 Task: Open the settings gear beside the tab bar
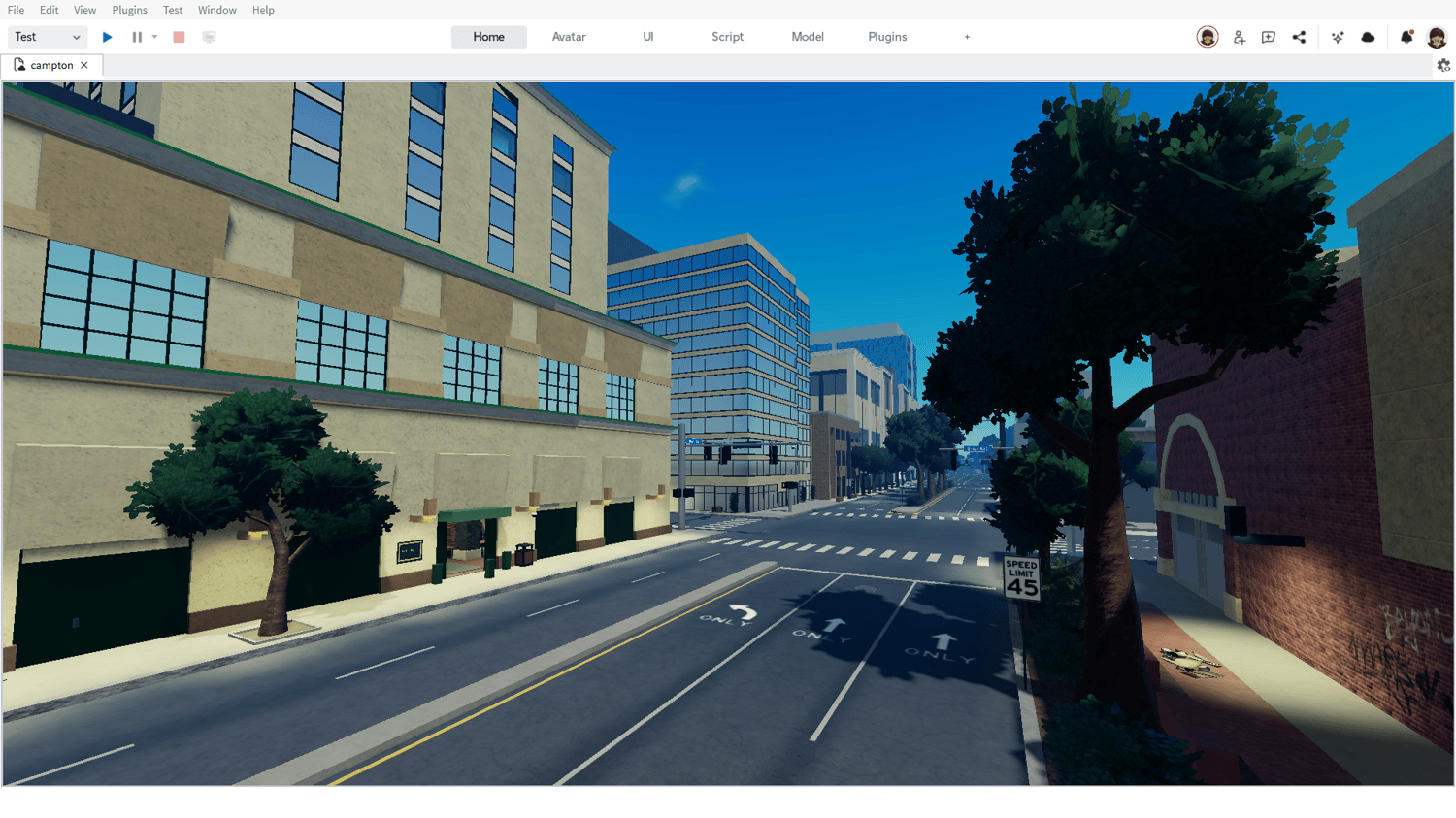[1443, 65]
